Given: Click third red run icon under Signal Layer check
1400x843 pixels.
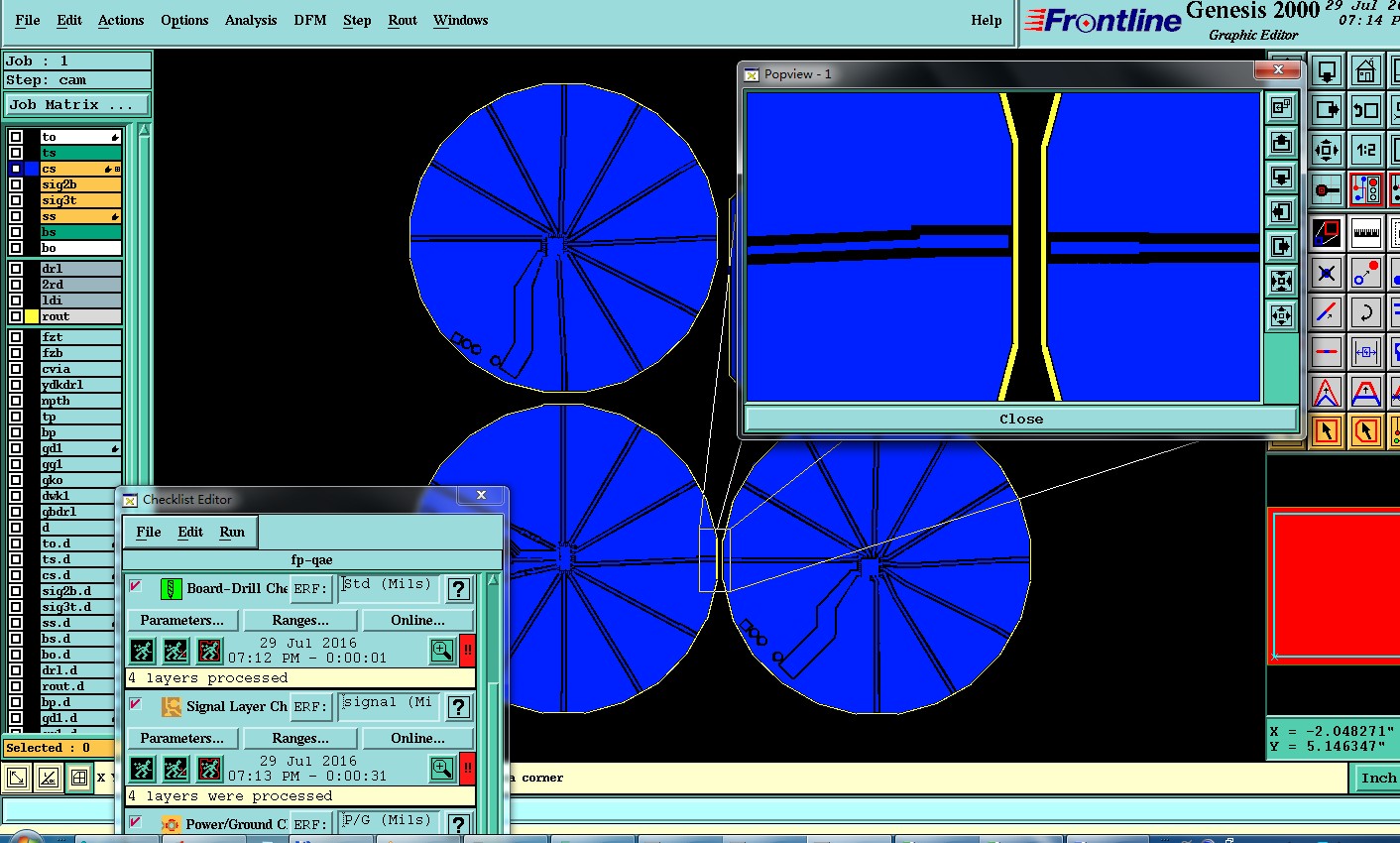Looking at the screenshot, I should (209, 769).
